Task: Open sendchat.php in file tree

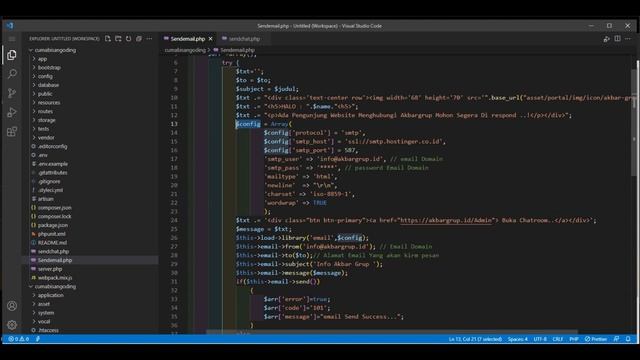Action: click(x=53, y=251)
